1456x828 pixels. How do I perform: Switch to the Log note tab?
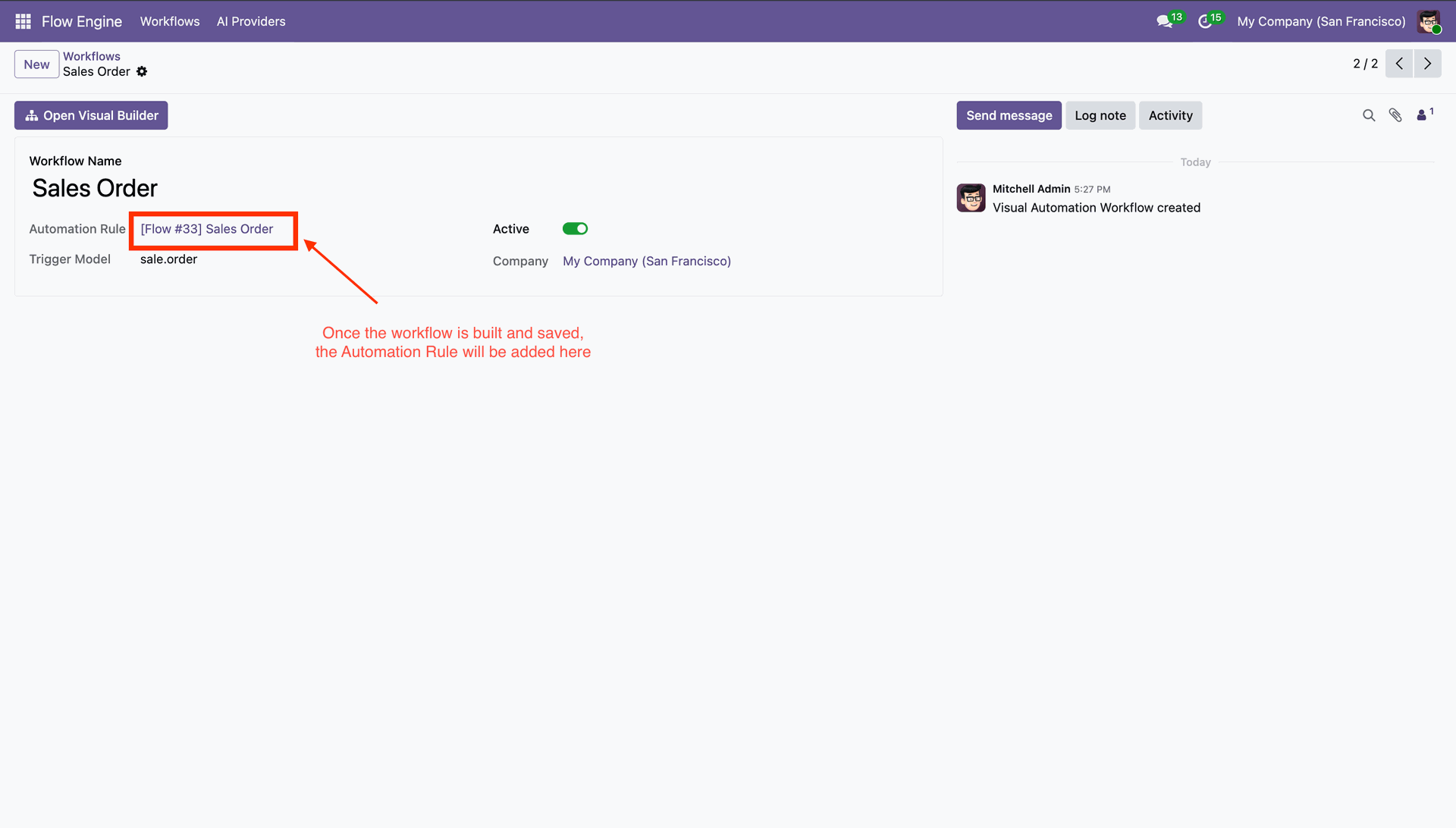[x=1100, y=115]
